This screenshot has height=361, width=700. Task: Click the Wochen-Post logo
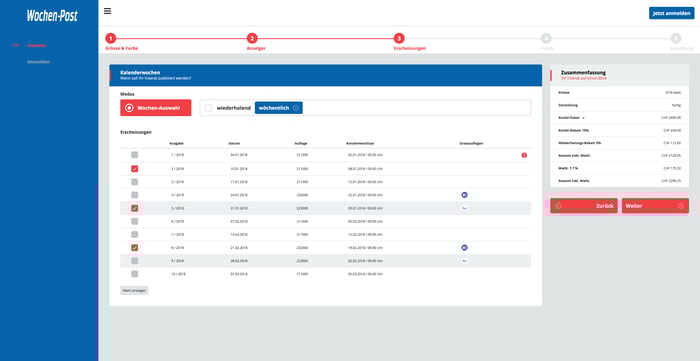(52, 16)
